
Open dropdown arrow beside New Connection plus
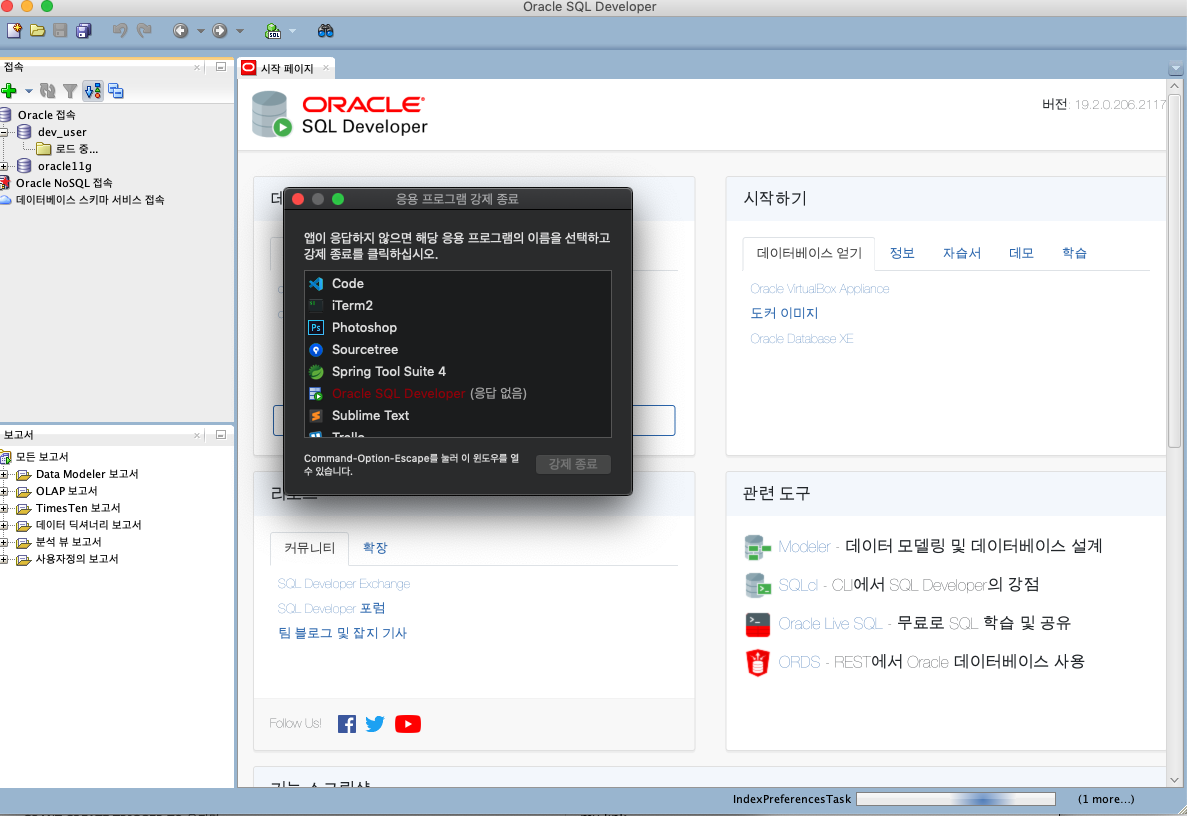[x=29, y=91]
